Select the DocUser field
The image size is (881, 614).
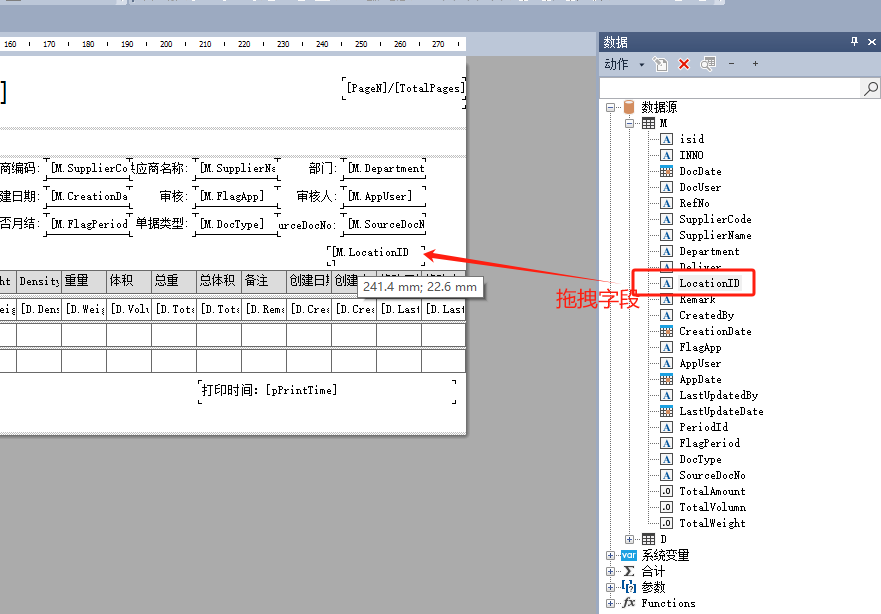(x=700, y=187)
